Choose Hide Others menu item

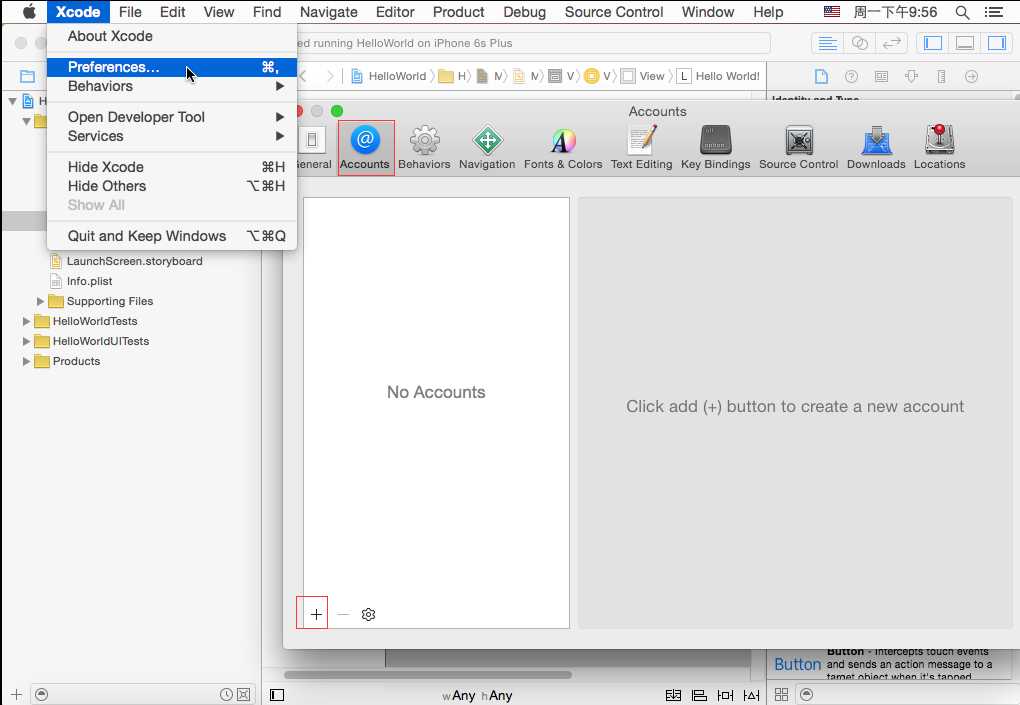[x=172, y=186]
